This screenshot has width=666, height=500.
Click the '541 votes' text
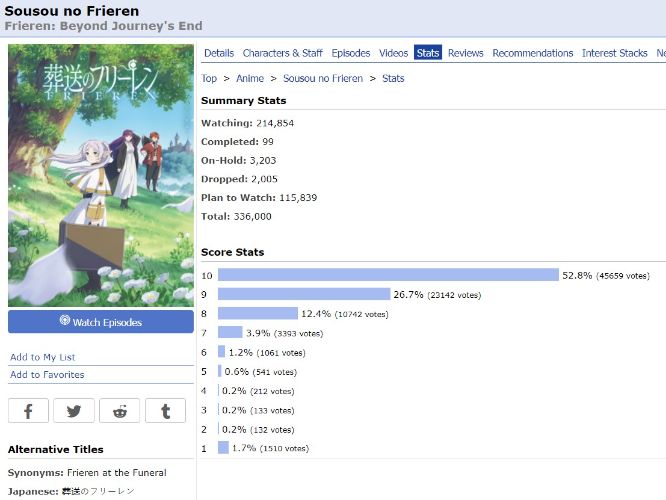(x=274, y=372)
